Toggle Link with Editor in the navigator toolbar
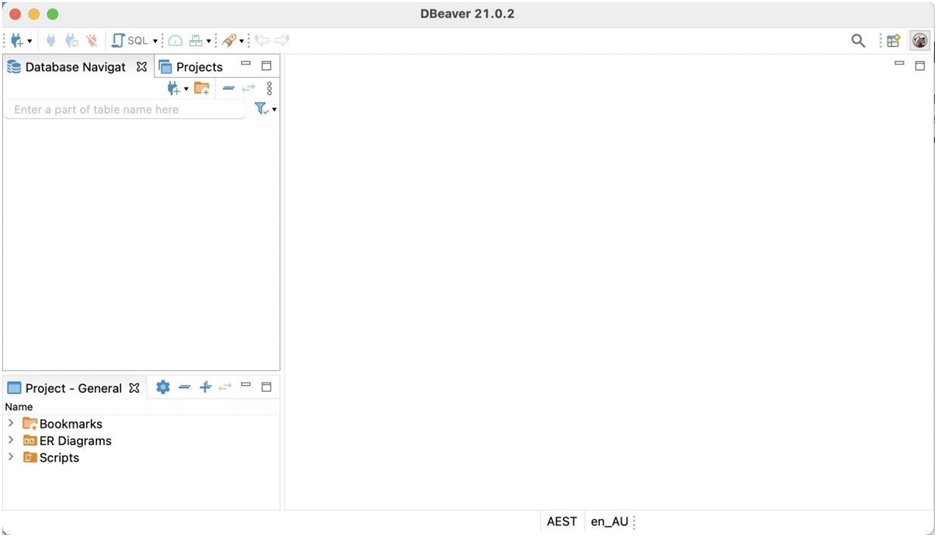This screenshot has width=937, height=537. (x=249, y=88)
